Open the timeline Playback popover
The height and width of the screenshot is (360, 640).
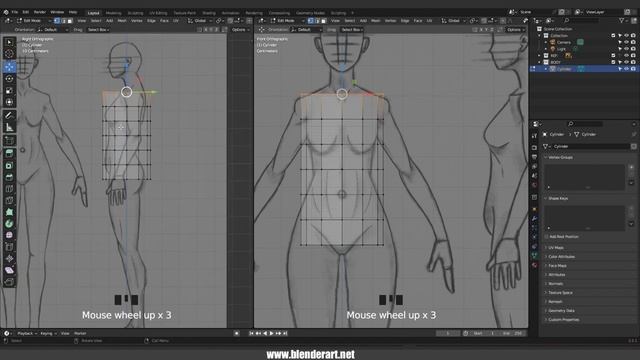(27, 333)
